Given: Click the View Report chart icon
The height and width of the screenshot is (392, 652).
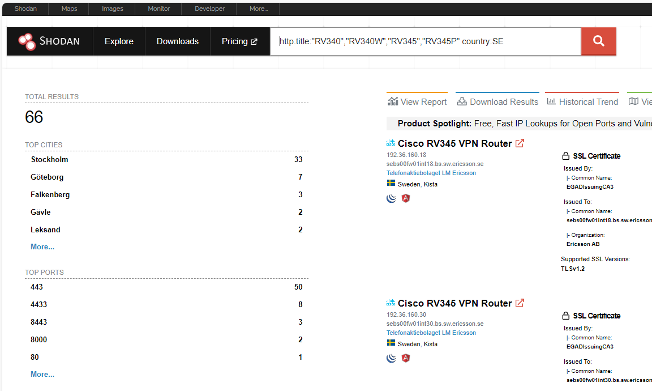Looking at the screenshot, I should [x=393, y=101].
